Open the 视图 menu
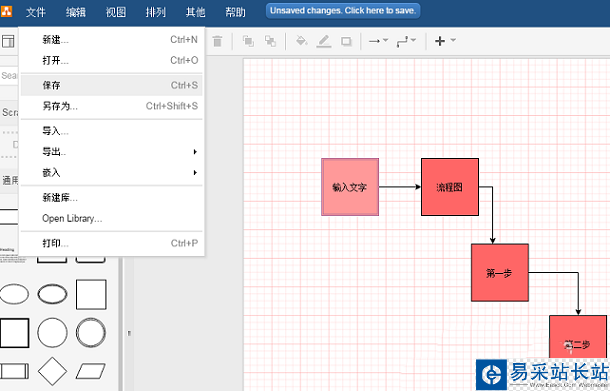The width and height of the screenshot is (610, 391). click(x=116, y=12)
